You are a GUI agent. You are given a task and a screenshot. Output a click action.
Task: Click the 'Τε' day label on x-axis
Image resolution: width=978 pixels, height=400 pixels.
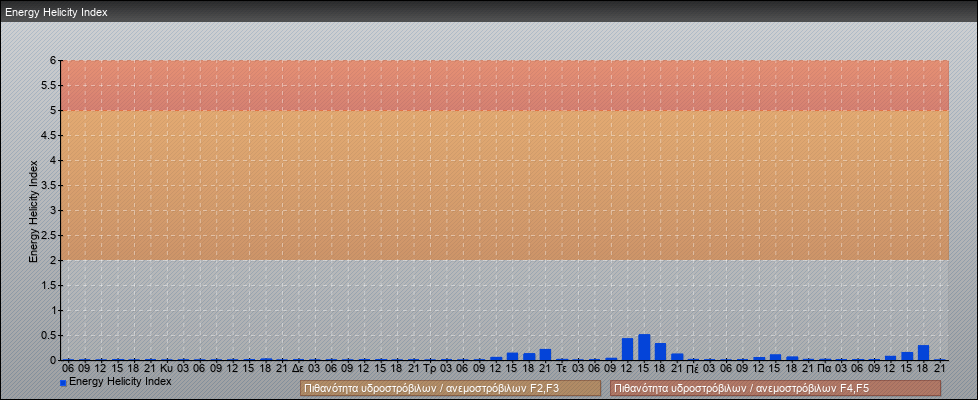(561, 368)
